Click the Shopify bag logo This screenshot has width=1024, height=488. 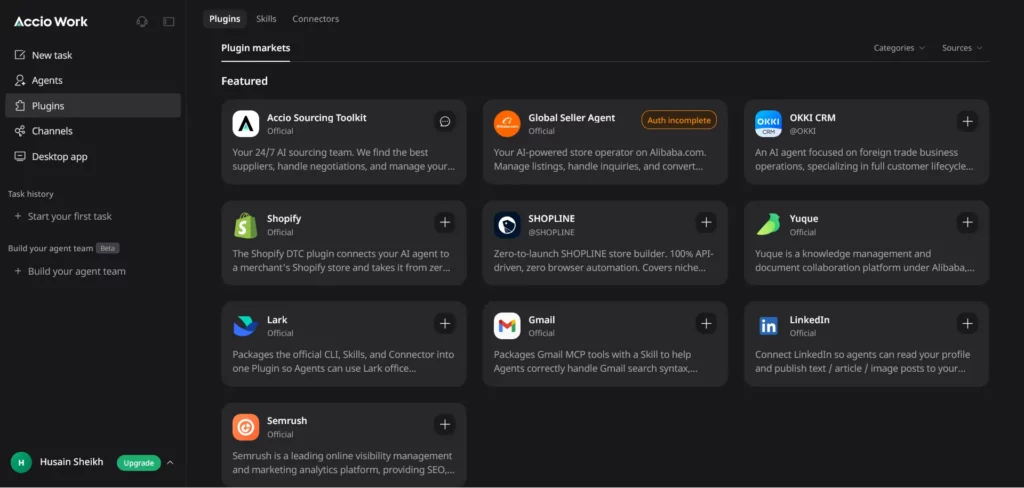point(246,225)
